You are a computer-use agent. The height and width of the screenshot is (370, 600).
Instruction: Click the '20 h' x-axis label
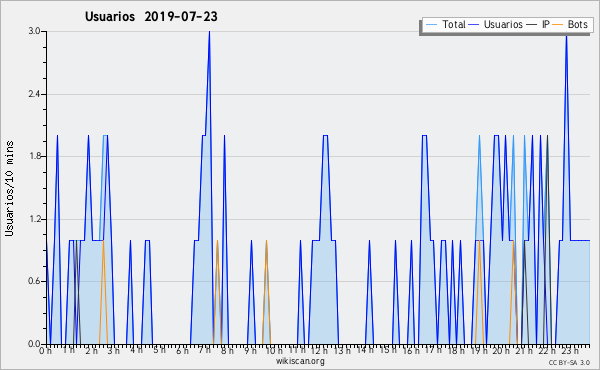[501, 350]
